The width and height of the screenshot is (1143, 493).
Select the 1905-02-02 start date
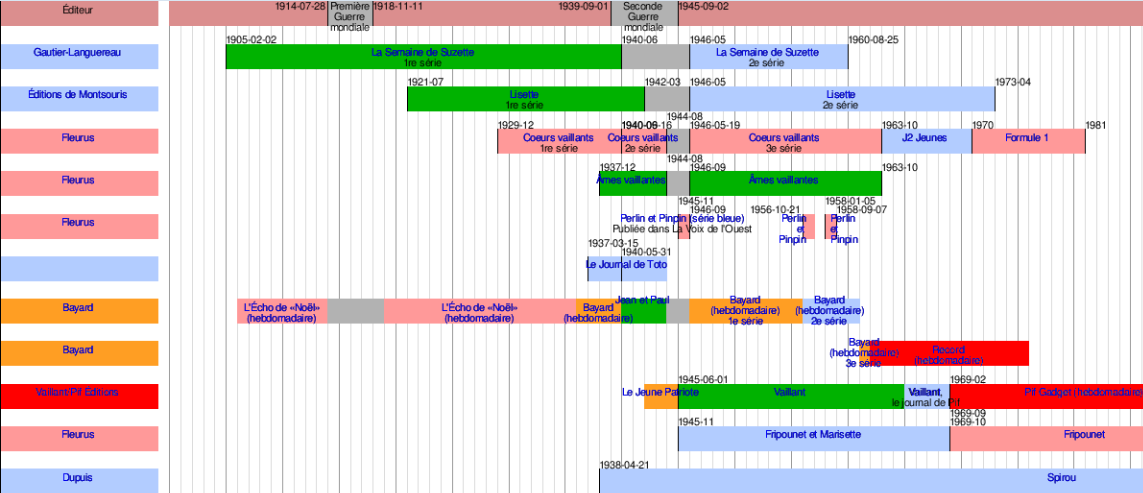[x=251, y=39]
